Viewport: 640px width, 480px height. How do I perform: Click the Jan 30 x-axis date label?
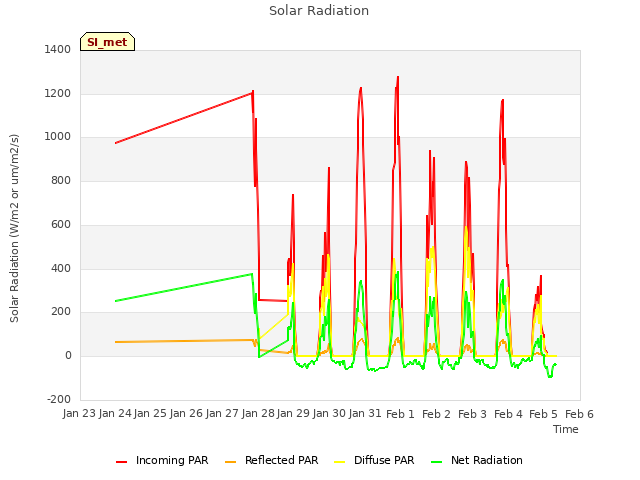pos(329,414)
